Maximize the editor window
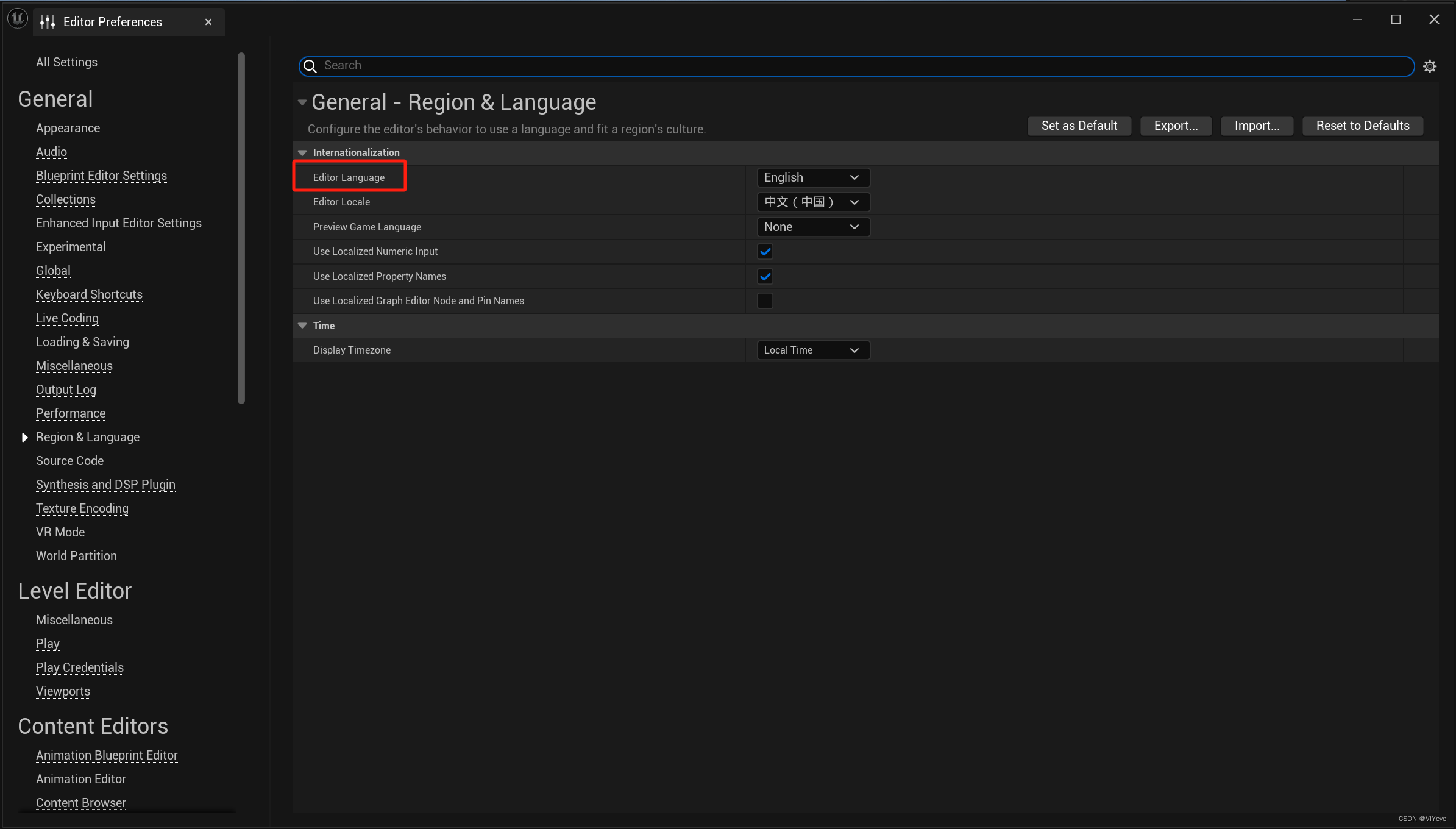1456x829 pixels. 1396,20
